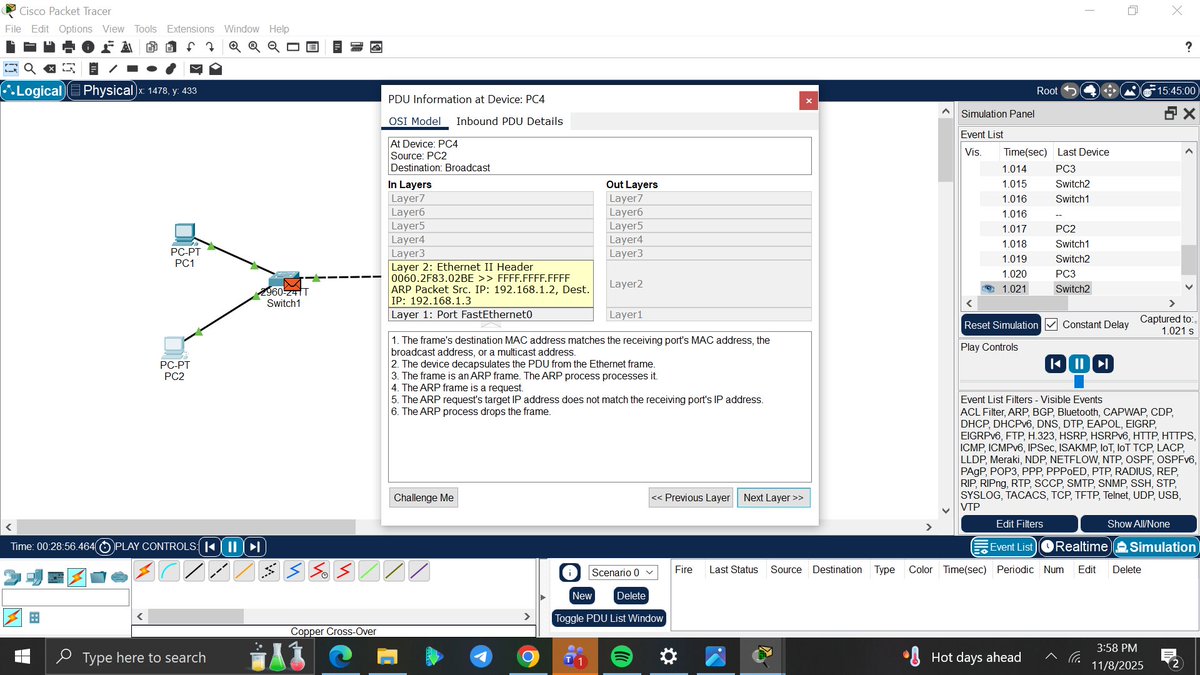The width and height of the screenshot is (1200, 675).
Task: Click the Simulation Panel pause/play button
Action: (x=1079, y=363)
